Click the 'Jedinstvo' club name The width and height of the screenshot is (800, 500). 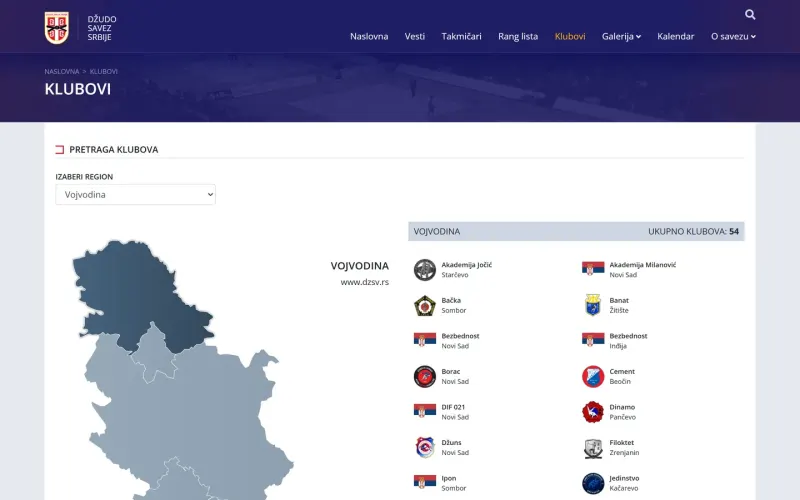tap(624, 478)
